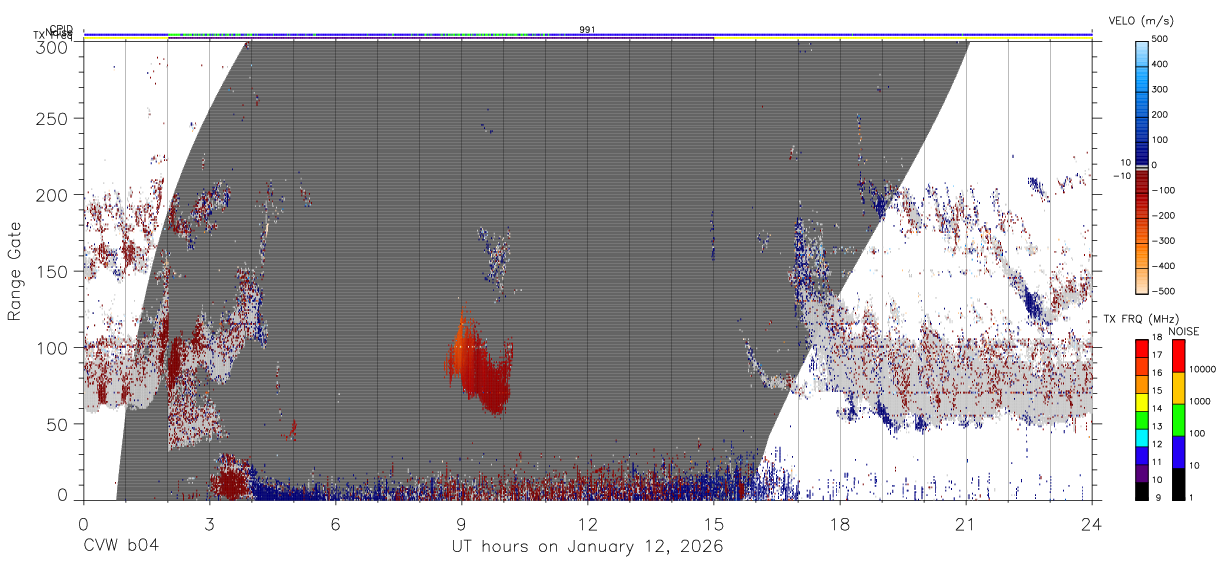Click the '1000' label on the NOISE bar
The width and height of the screenshot is (1228, 567).
[x=1199, y=402]
